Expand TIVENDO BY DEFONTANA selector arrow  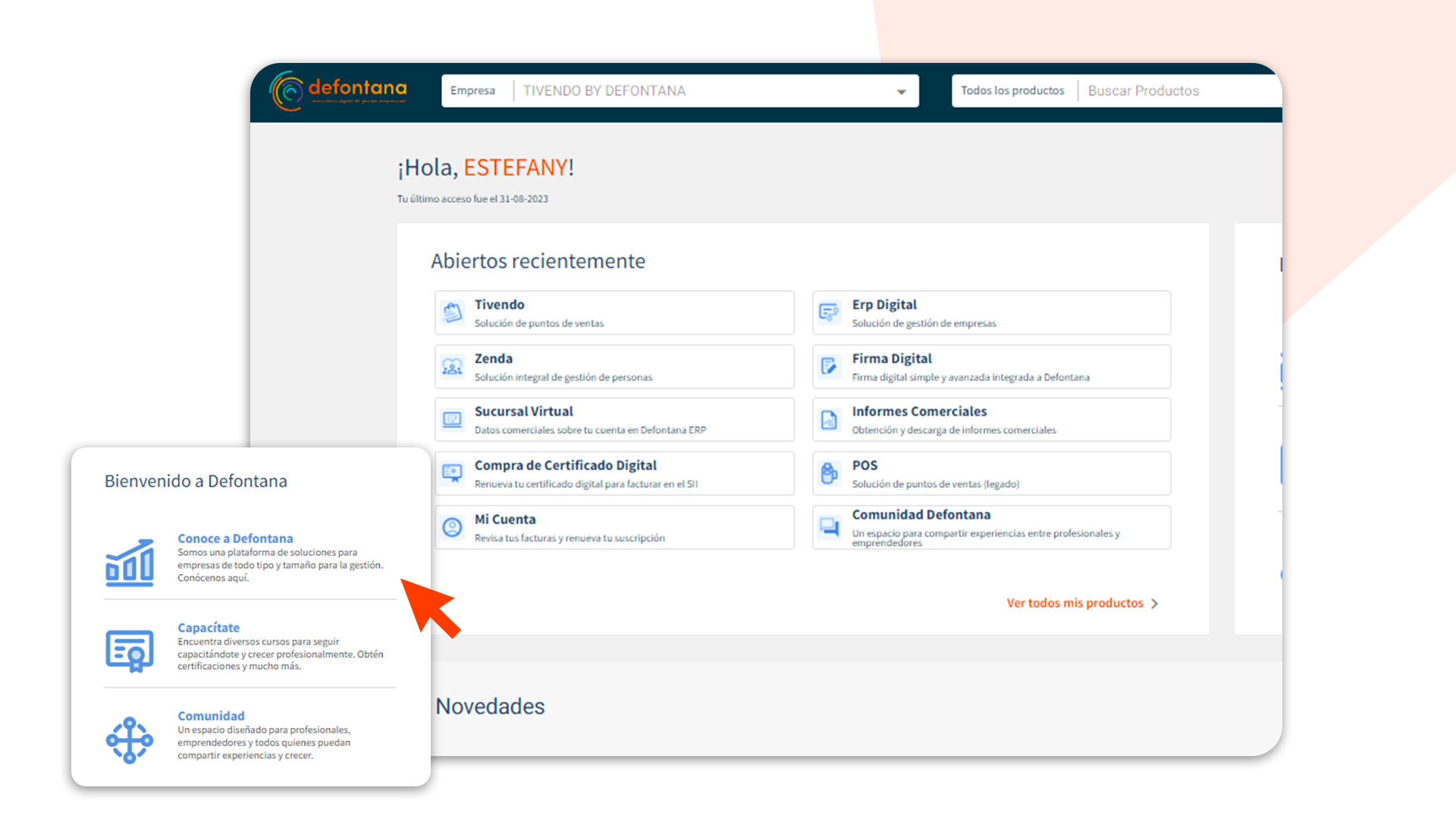(900, 91)
